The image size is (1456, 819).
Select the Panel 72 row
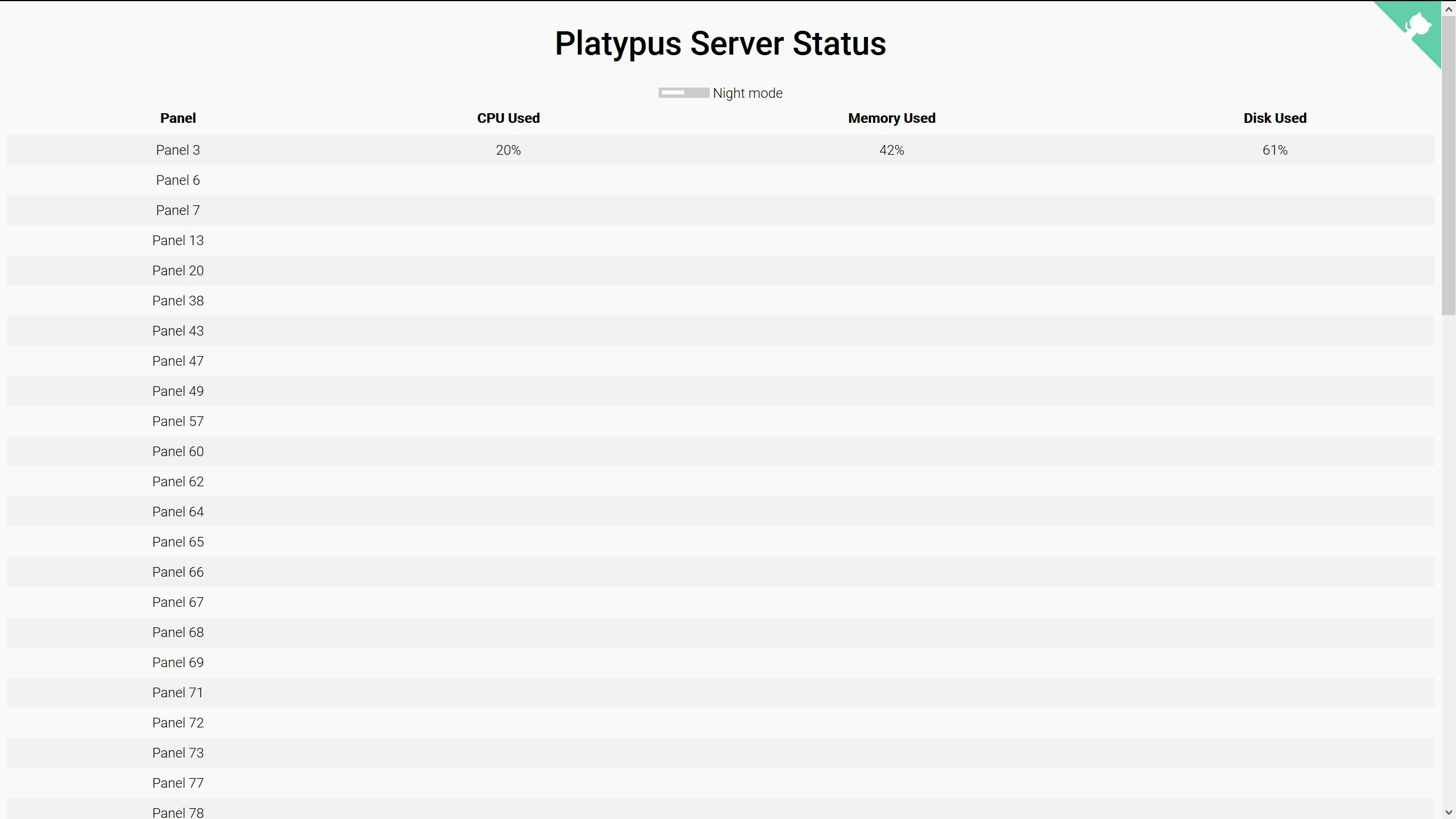coord(178,723)
